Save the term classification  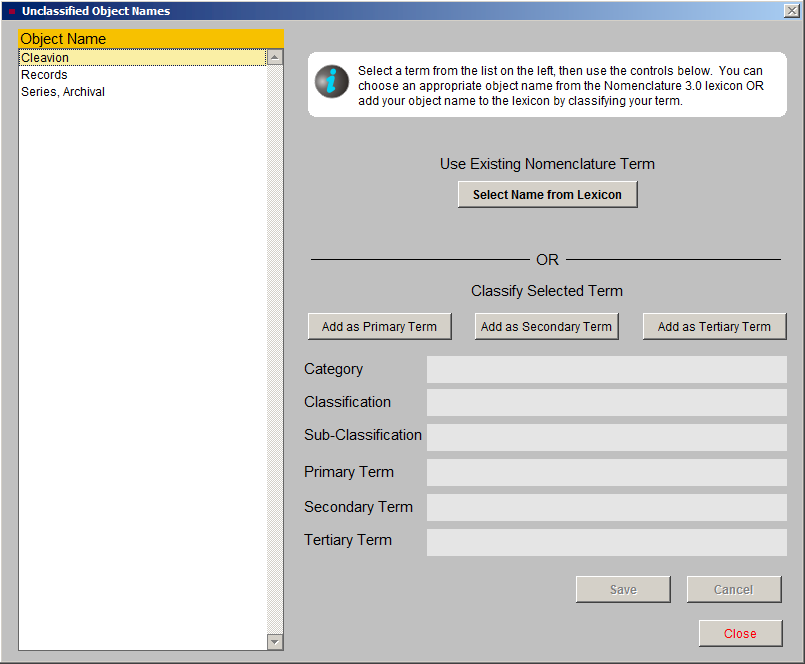tap(622, 589)
